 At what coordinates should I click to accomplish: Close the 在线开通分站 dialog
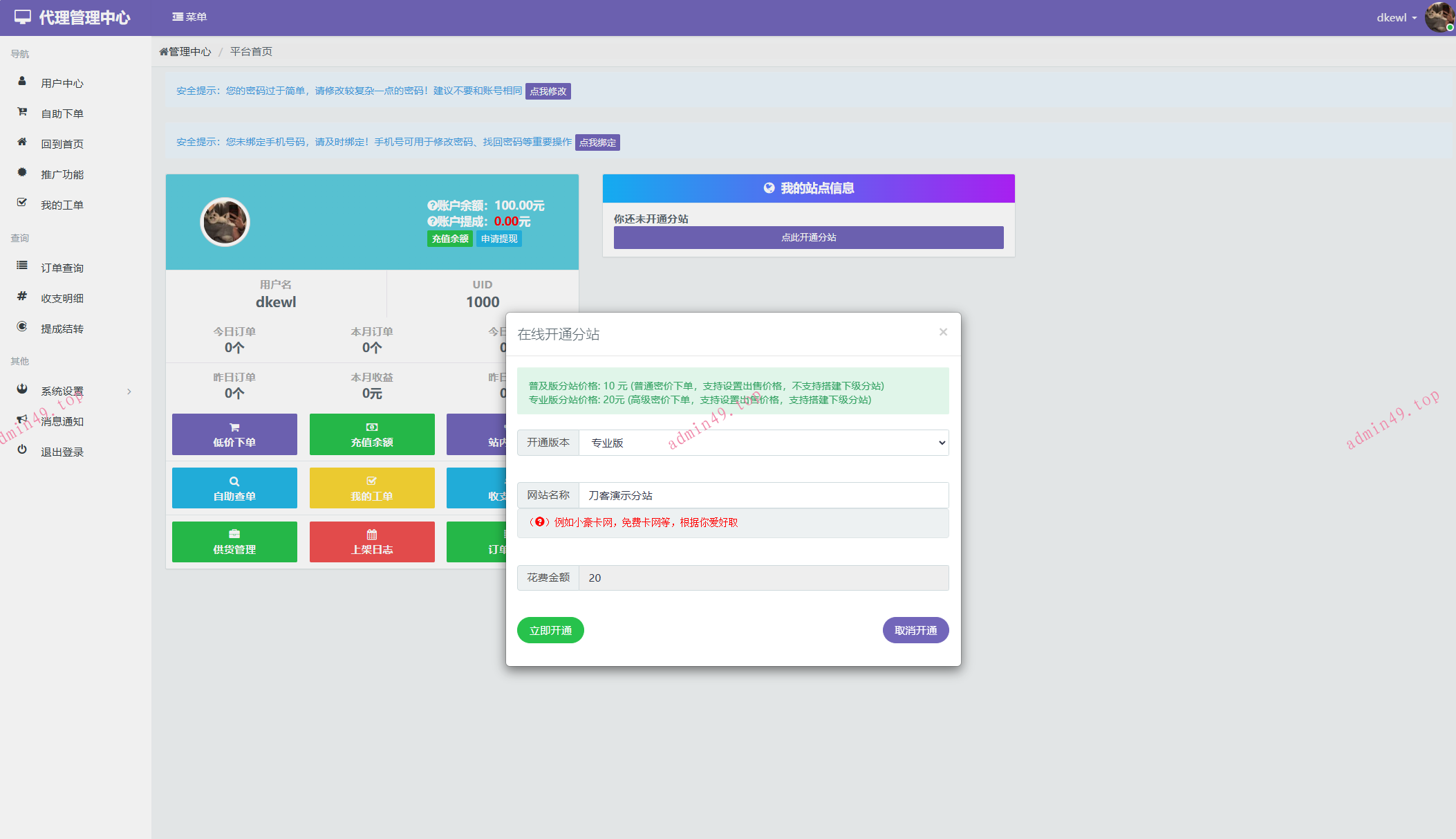click(x=943, y=333)
